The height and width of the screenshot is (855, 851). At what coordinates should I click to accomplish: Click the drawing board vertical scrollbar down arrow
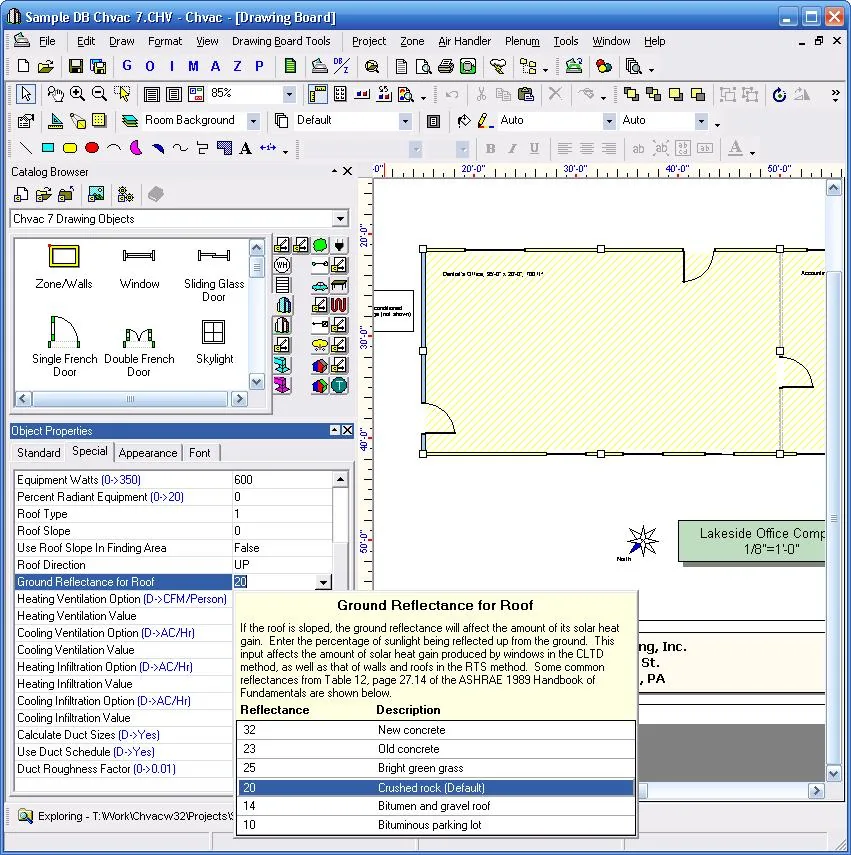(x=834, y=774)
